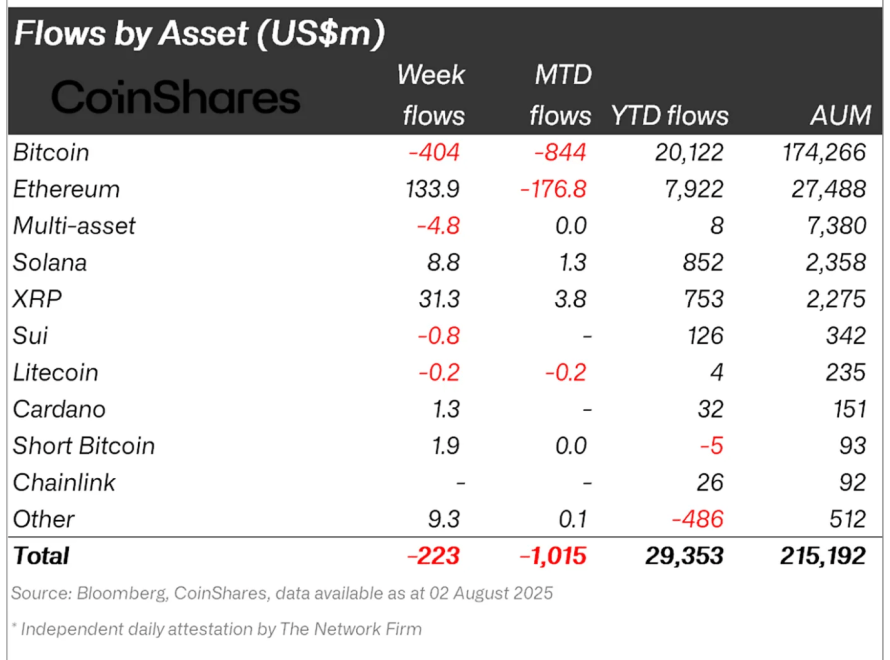This screenshot has width=890, height=660.
Task: Click the Network Firm attestation footnote
Action: point(217,629)
